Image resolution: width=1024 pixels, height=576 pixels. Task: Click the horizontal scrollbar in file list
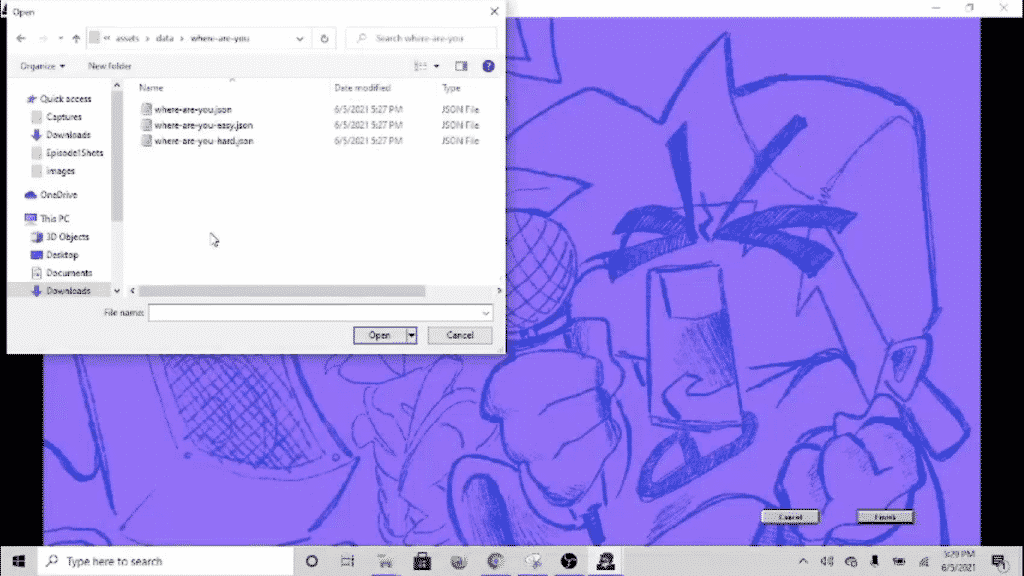click(x=281, y=291)
